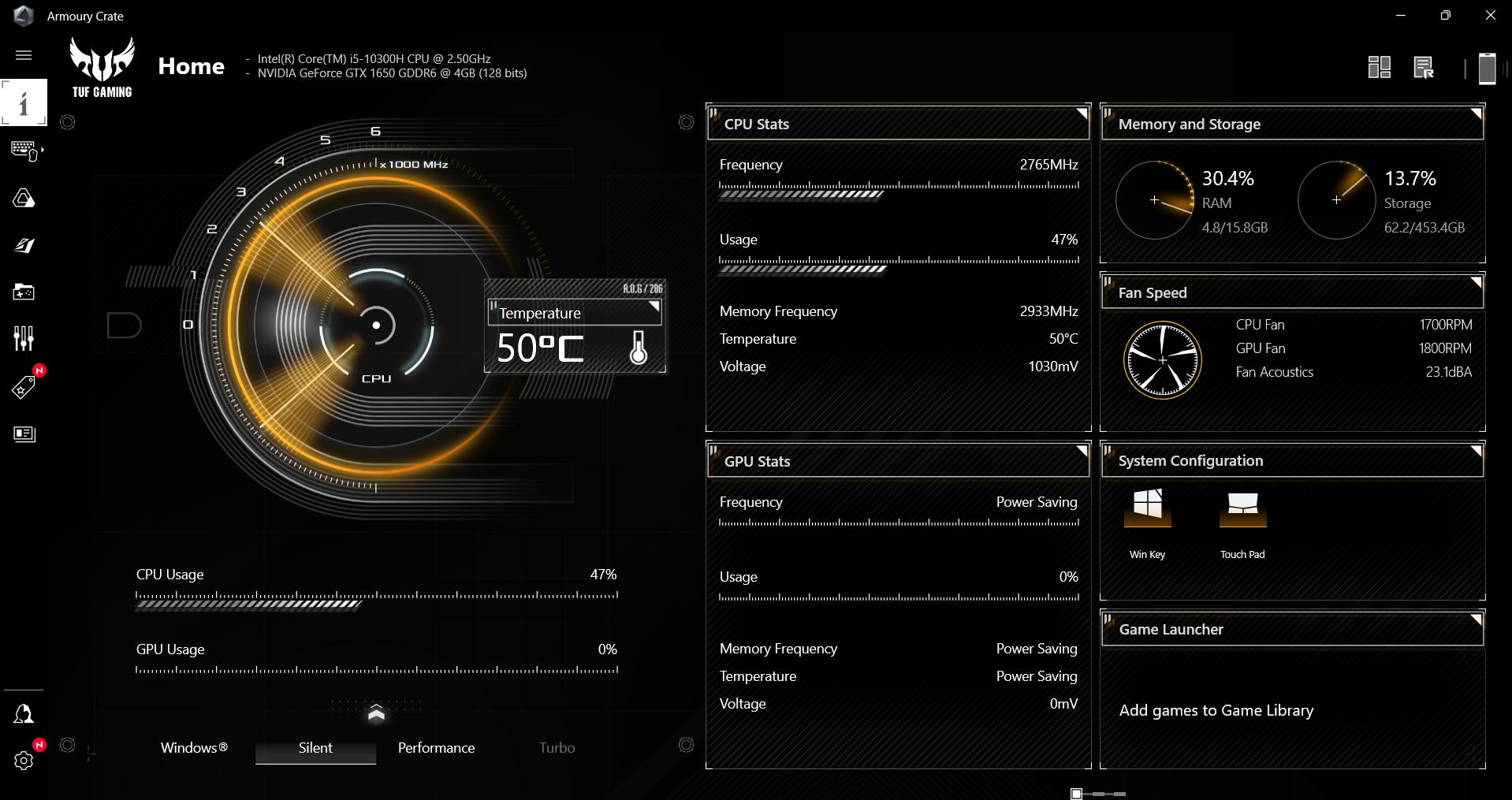Click the page indicator at bottom
The image size is (1512, 800).
[1098, 793]
